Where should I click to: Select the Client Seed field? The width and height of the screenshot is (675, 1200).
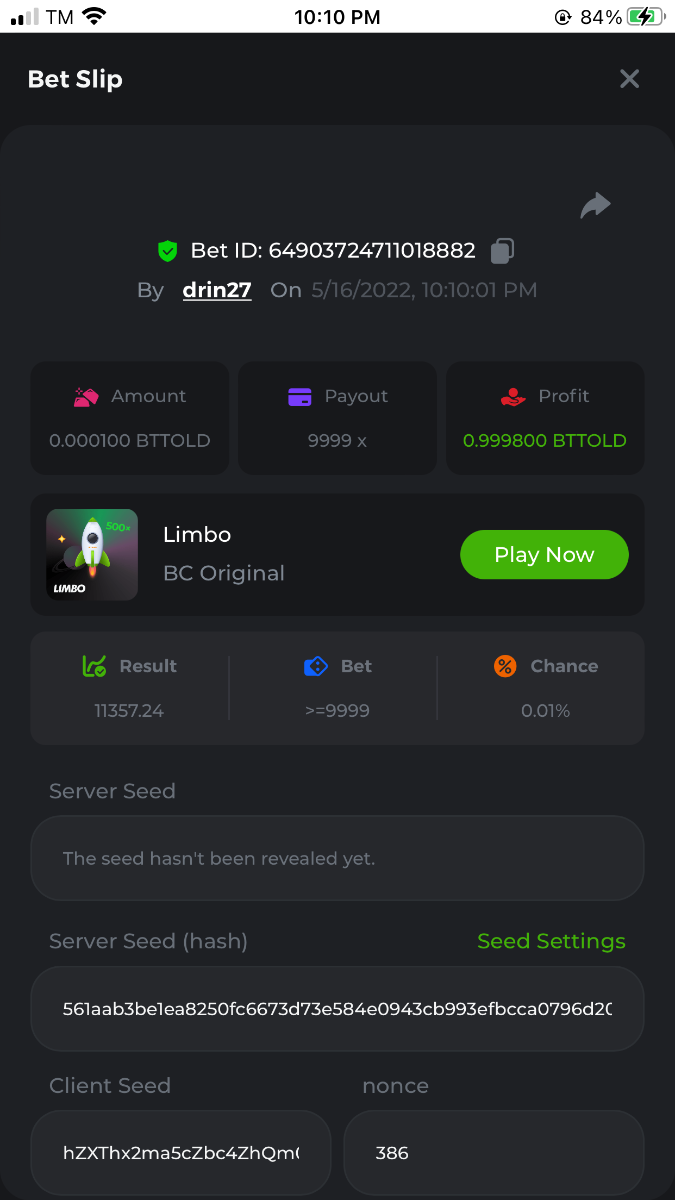181,1153
